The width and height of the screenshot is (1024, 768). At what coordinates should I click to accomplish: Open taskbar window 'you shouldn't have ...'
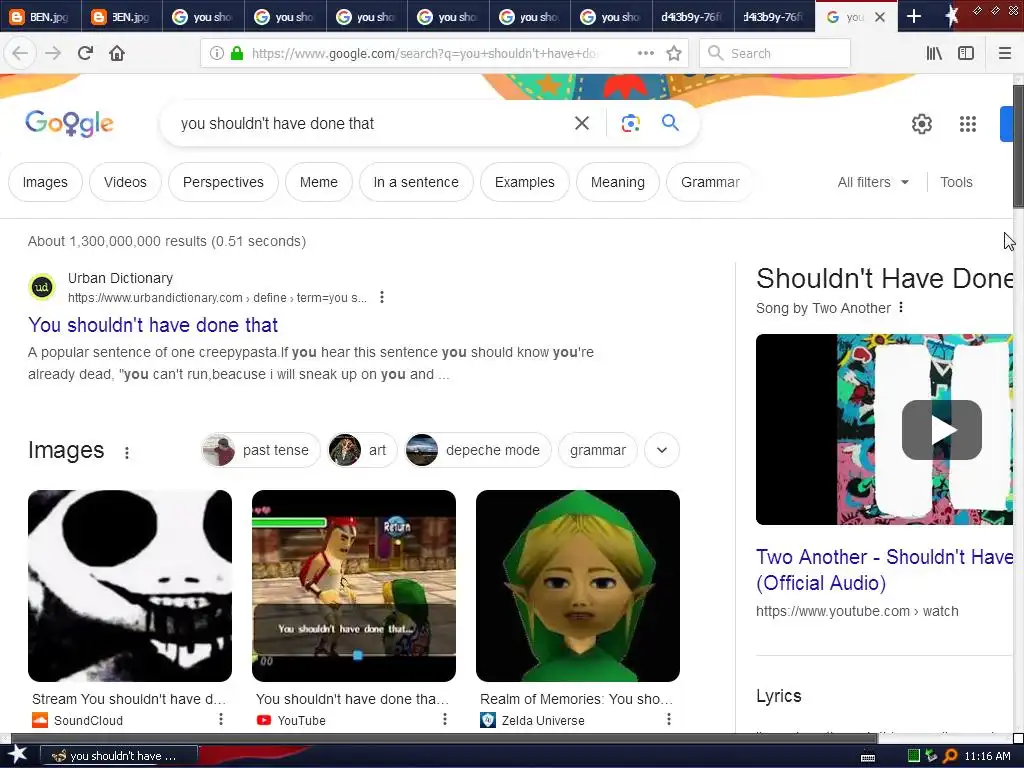(119, 756)
